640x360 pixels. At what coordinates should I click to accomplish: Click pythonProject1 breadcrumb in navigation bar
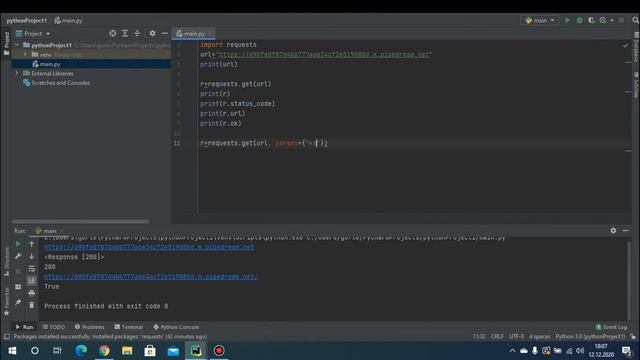(x=27, y=20)
